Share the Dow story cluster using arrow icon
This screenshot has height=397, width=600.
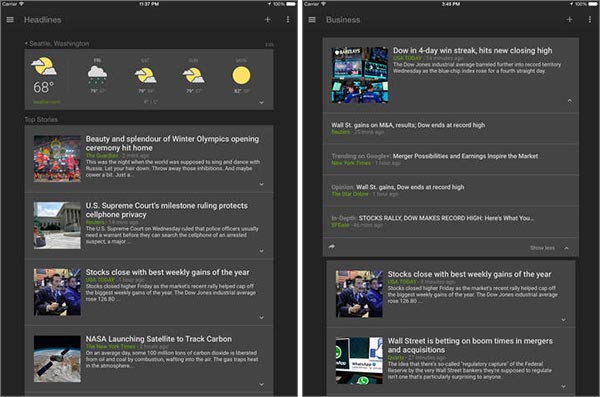pyautogui.click(x=332, y=247)
